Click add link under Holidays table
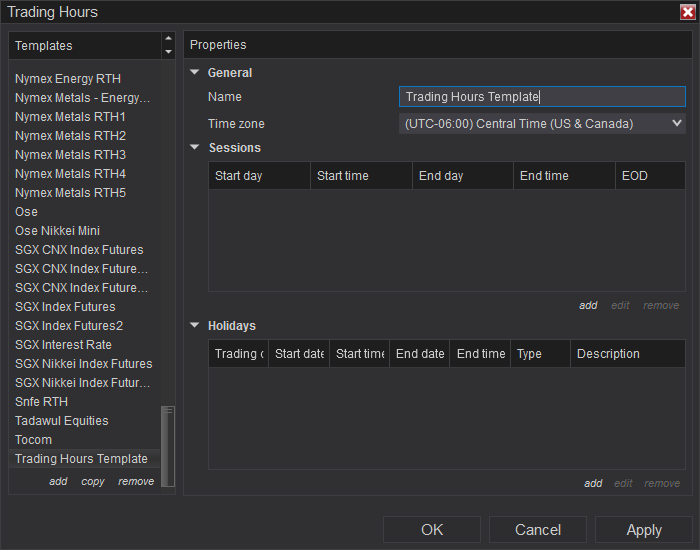Image resolution: width=700 pixels, height=550 pixels. point(593,483)
